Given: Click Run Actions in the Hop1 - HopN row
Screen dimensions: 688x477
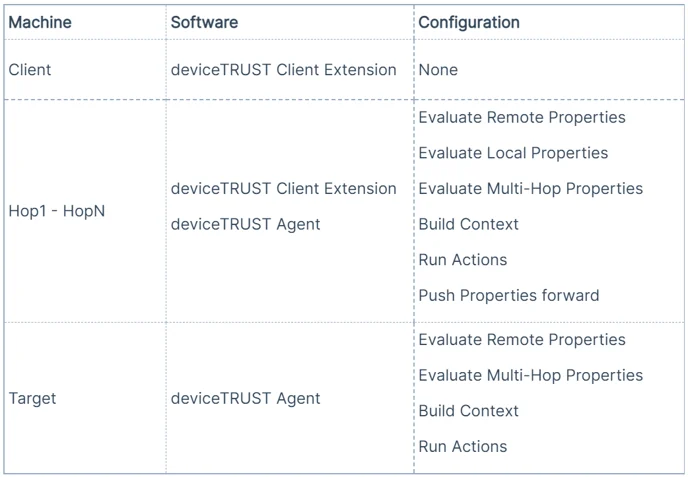Looking at the screenshot, I should point(462,260).
